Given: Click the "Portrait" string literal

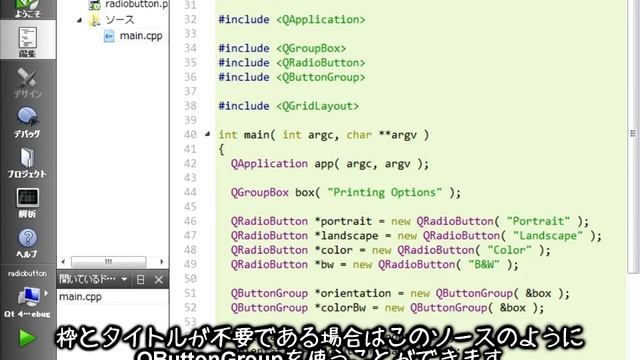Looking at the screenshot, I should coord(538,221).
